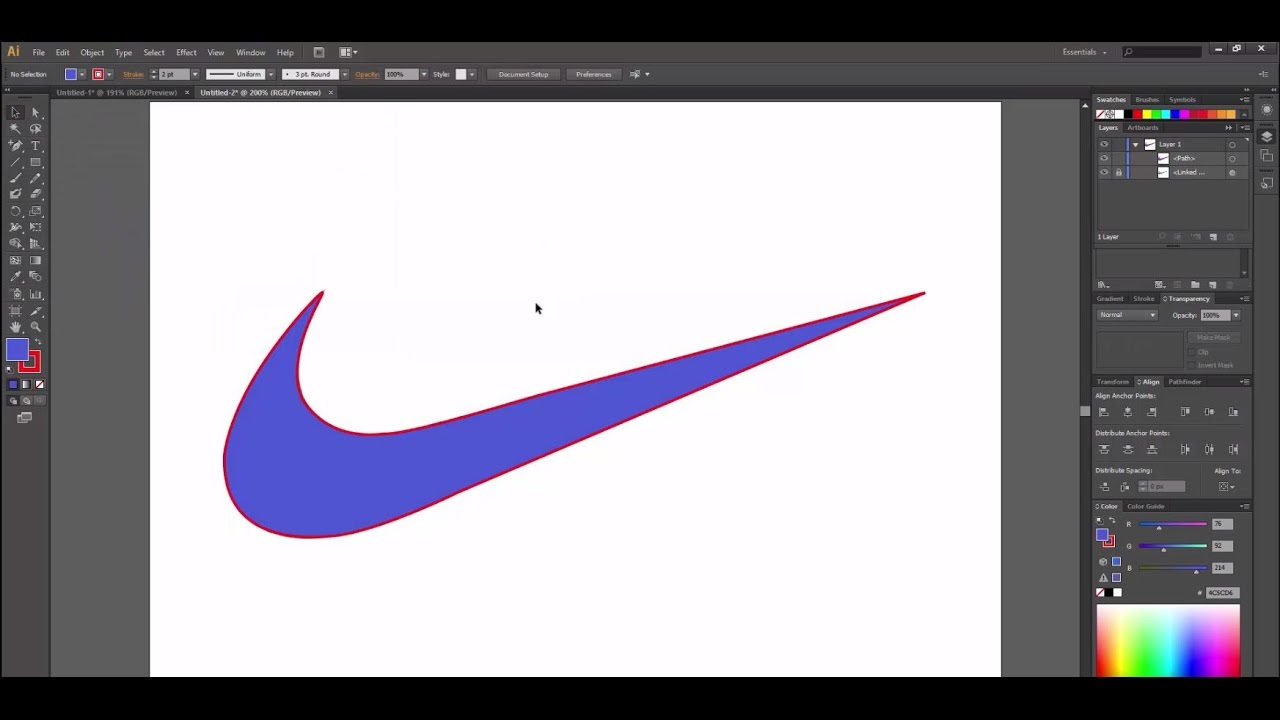
Task: Open the Uniform stroke profile dropdown
Action: [x=270, y=74]
